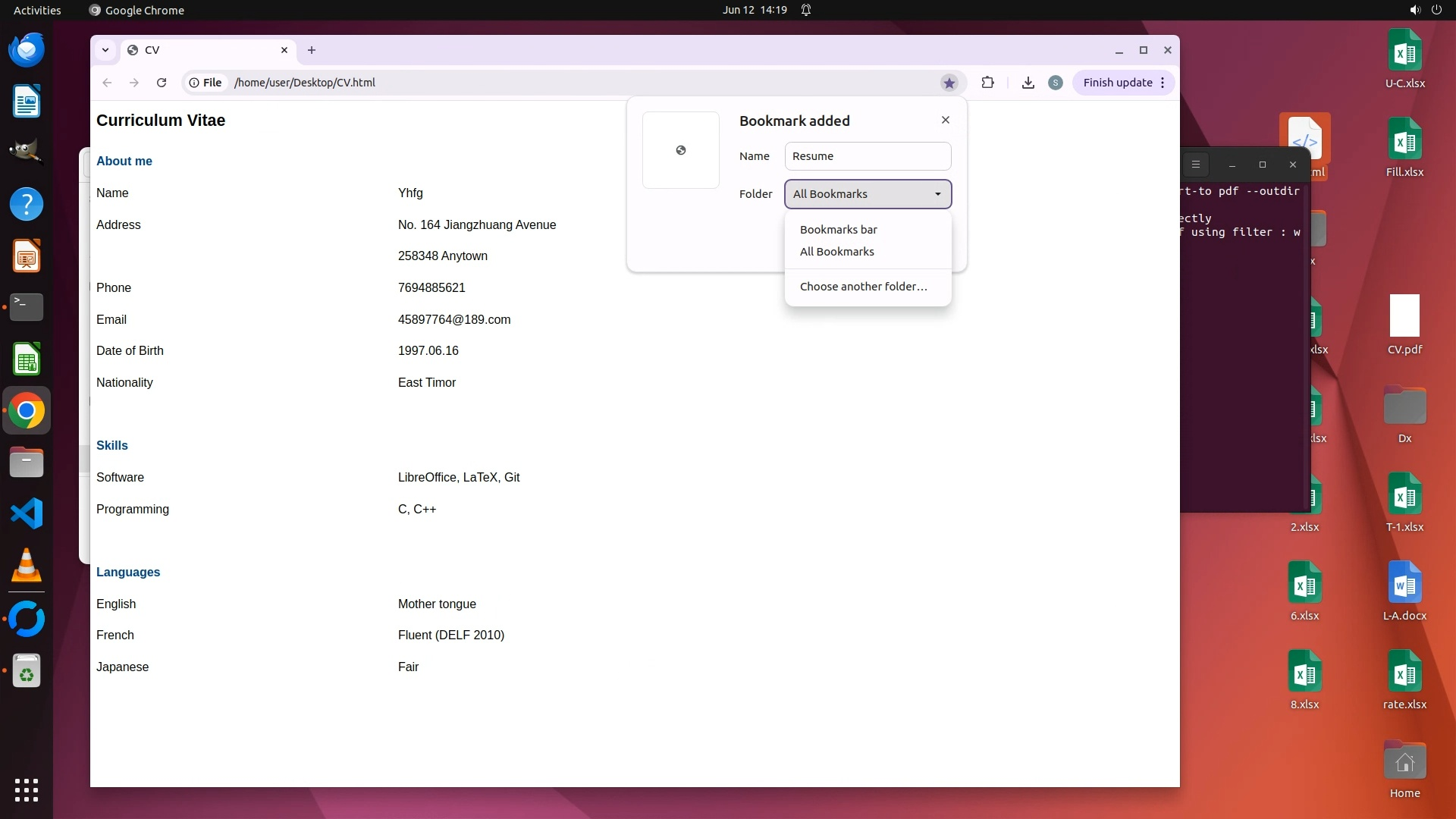
Task: Select Bookmarks bar folder option
Action: 839,230
